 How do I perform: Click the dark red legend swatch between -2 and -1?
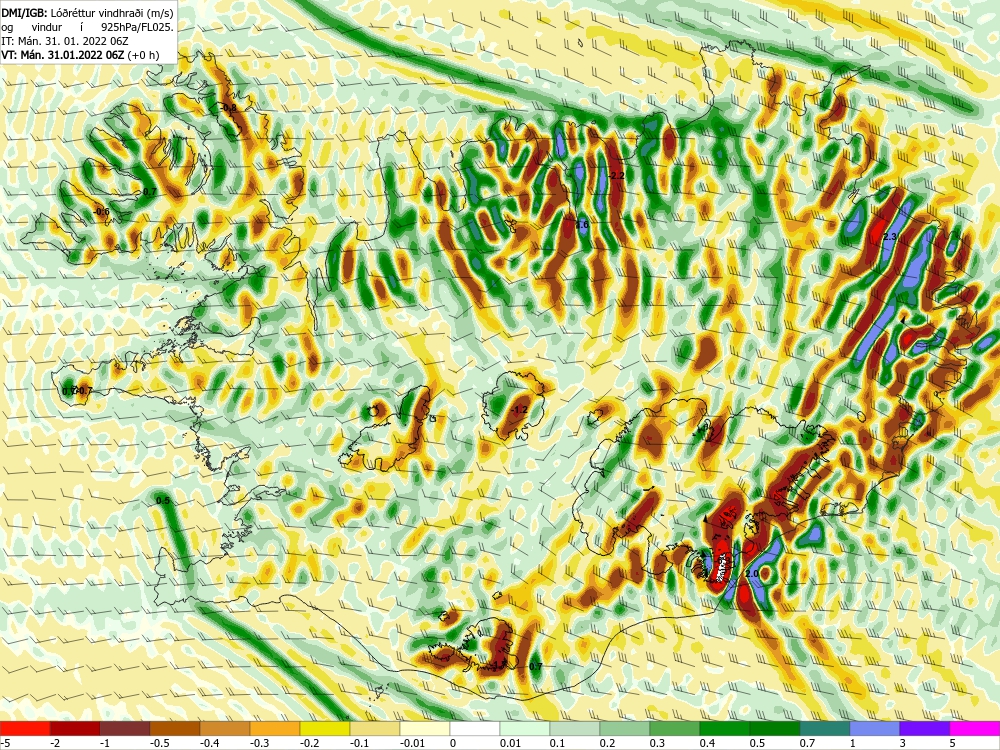point(75,728)
